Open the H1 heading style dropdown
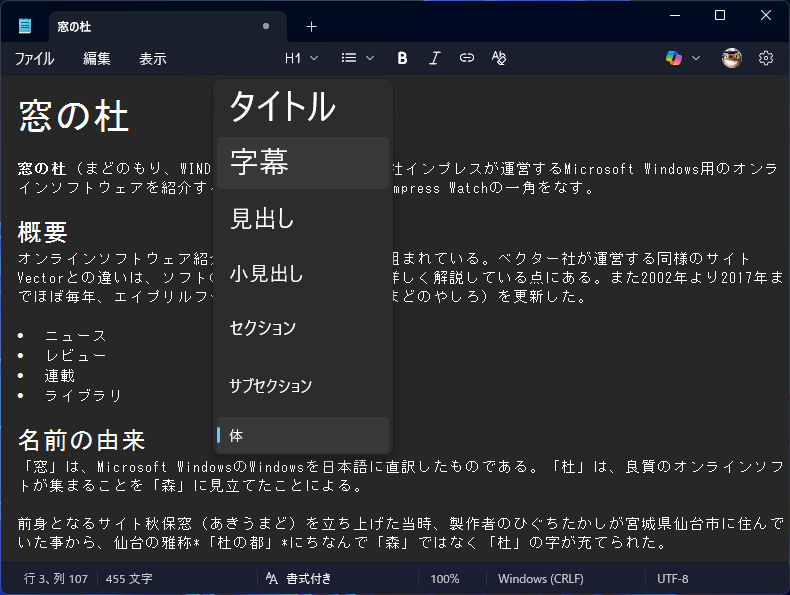This screenshot has width=790, height=595. coord(301,58)
